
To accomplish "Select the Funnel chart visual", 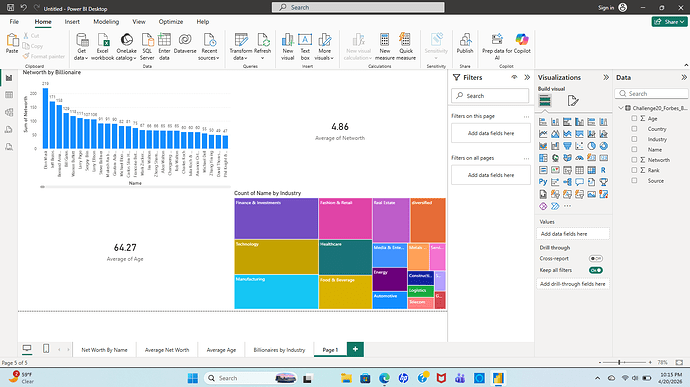I will point(567,145).
